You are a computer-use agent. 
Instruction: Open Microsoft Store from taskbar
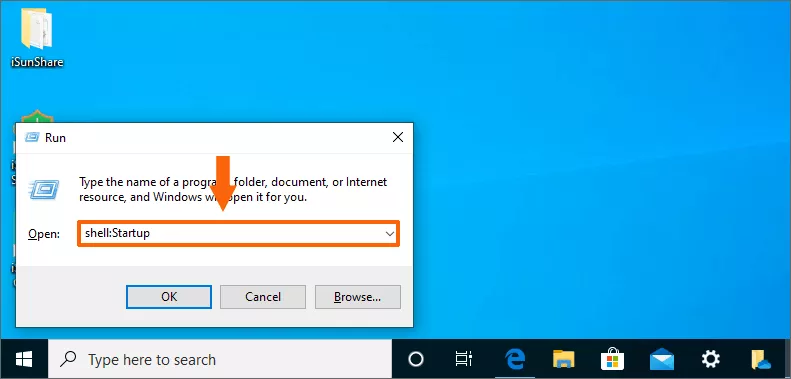(x=612, y=358)
